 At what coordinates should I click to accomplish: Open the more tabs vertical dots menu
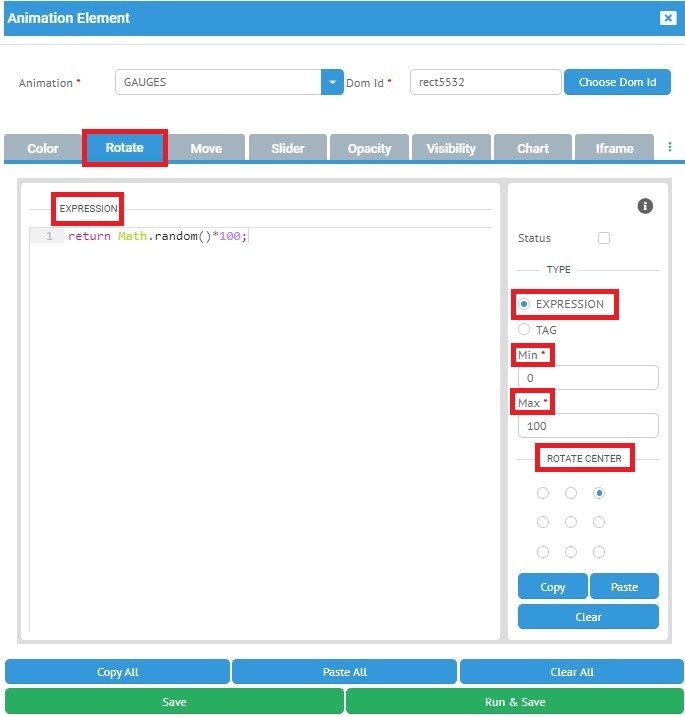click(x=670, y=147)
